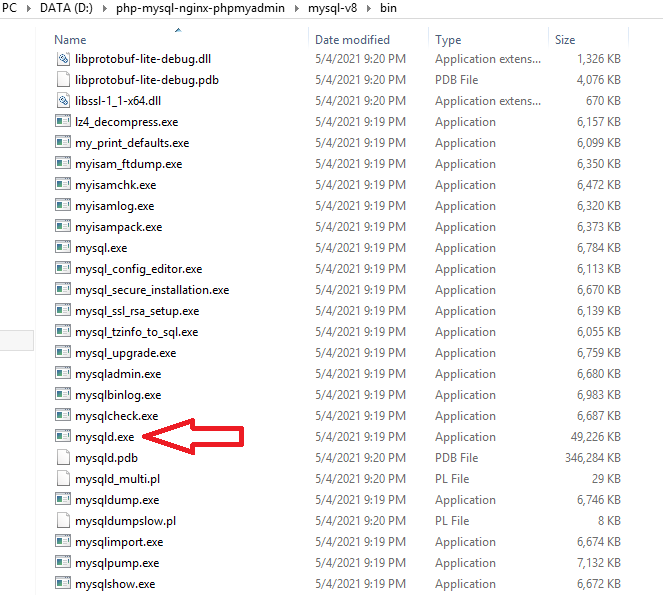Click the mysql_config_editor.exe application icon
This screenshot has height=605, width=663.
pyautogui.click(x=63, y=269)
